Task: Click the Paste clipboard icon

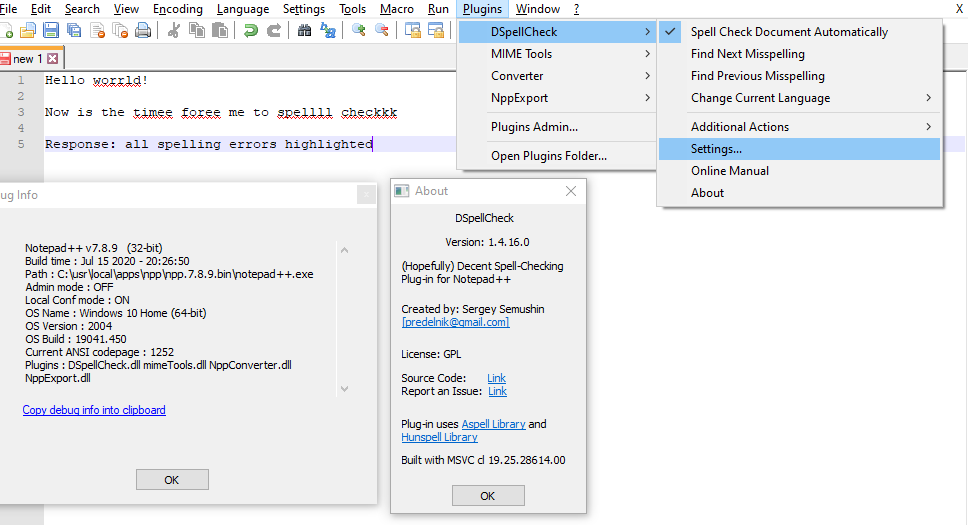Action: (220, 30)
